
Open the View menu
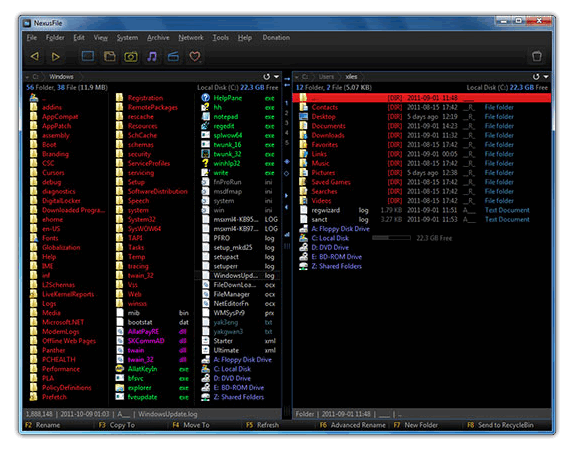100,37
